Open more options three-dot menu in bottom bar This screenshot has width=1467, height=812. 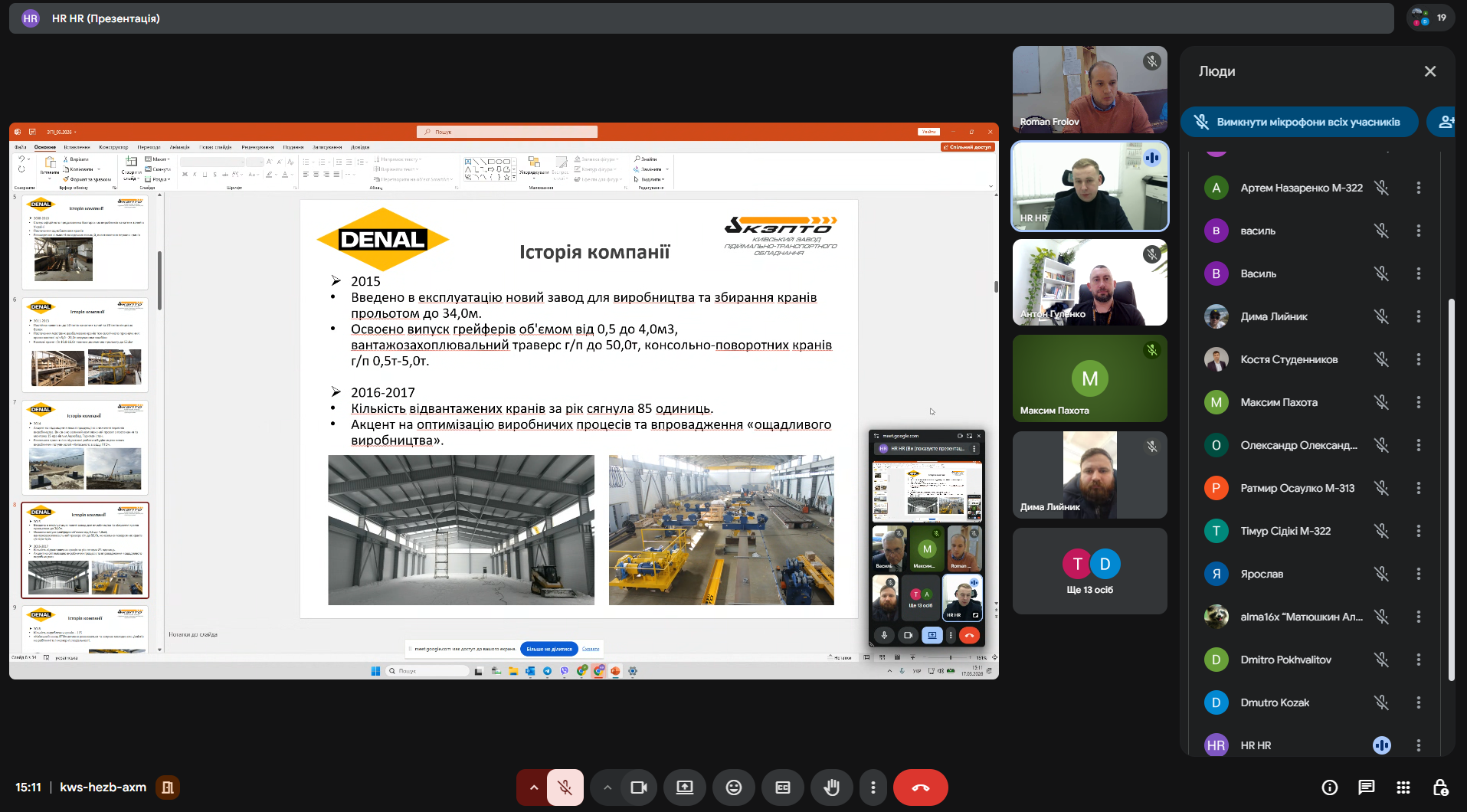coord(873,787)
